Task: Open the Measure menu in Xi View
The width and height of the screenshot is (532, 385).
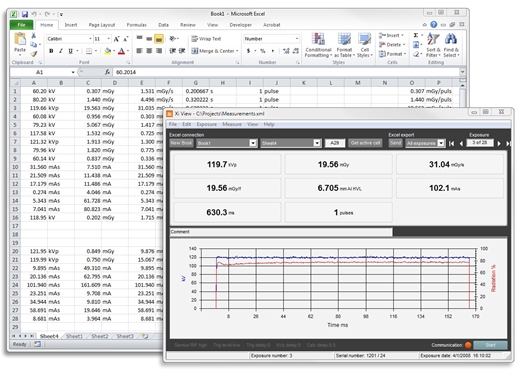Action: [x=232, y=124]
